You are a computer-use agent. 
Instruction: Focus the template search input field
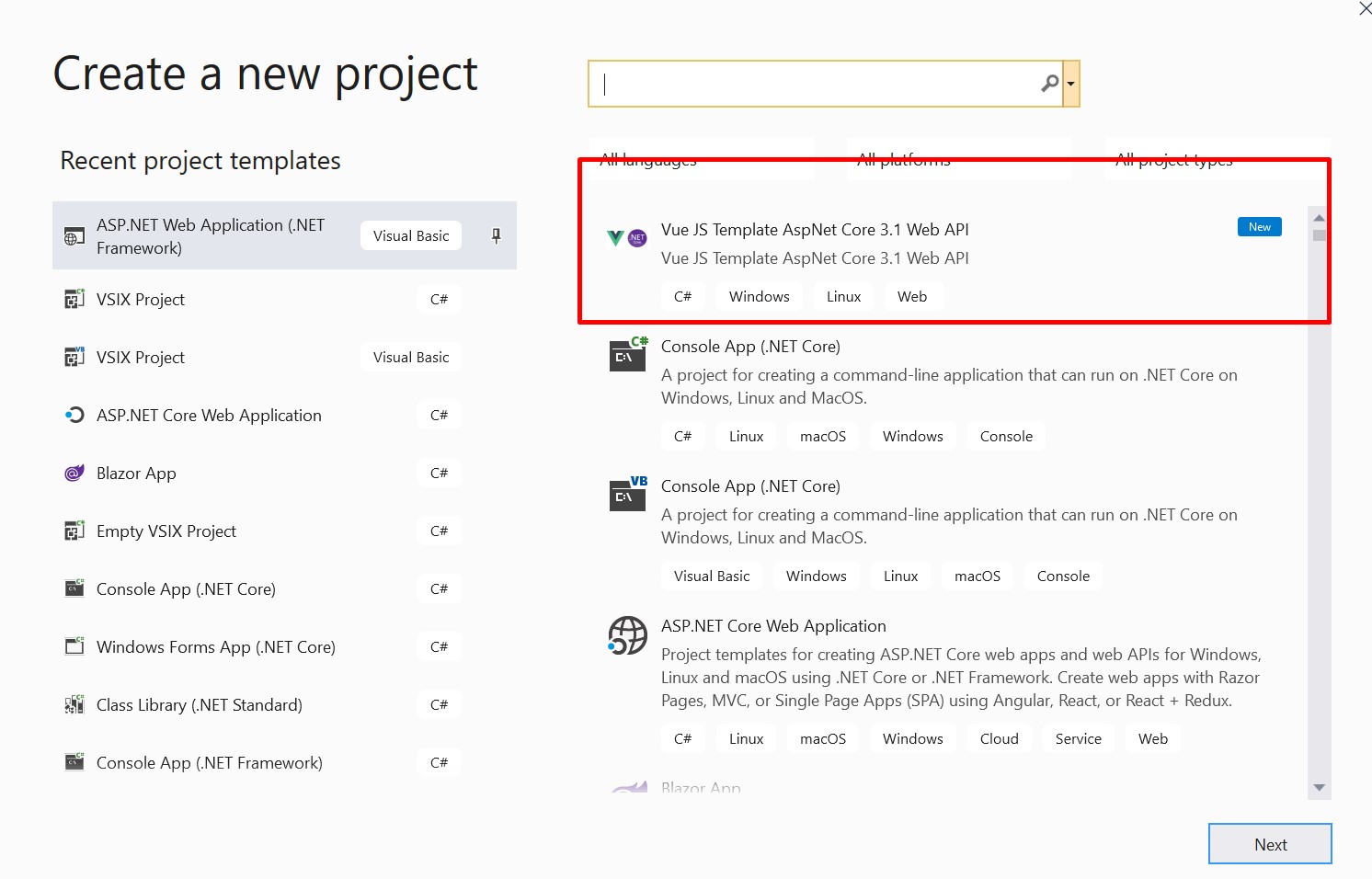click(x=825, y=84)
